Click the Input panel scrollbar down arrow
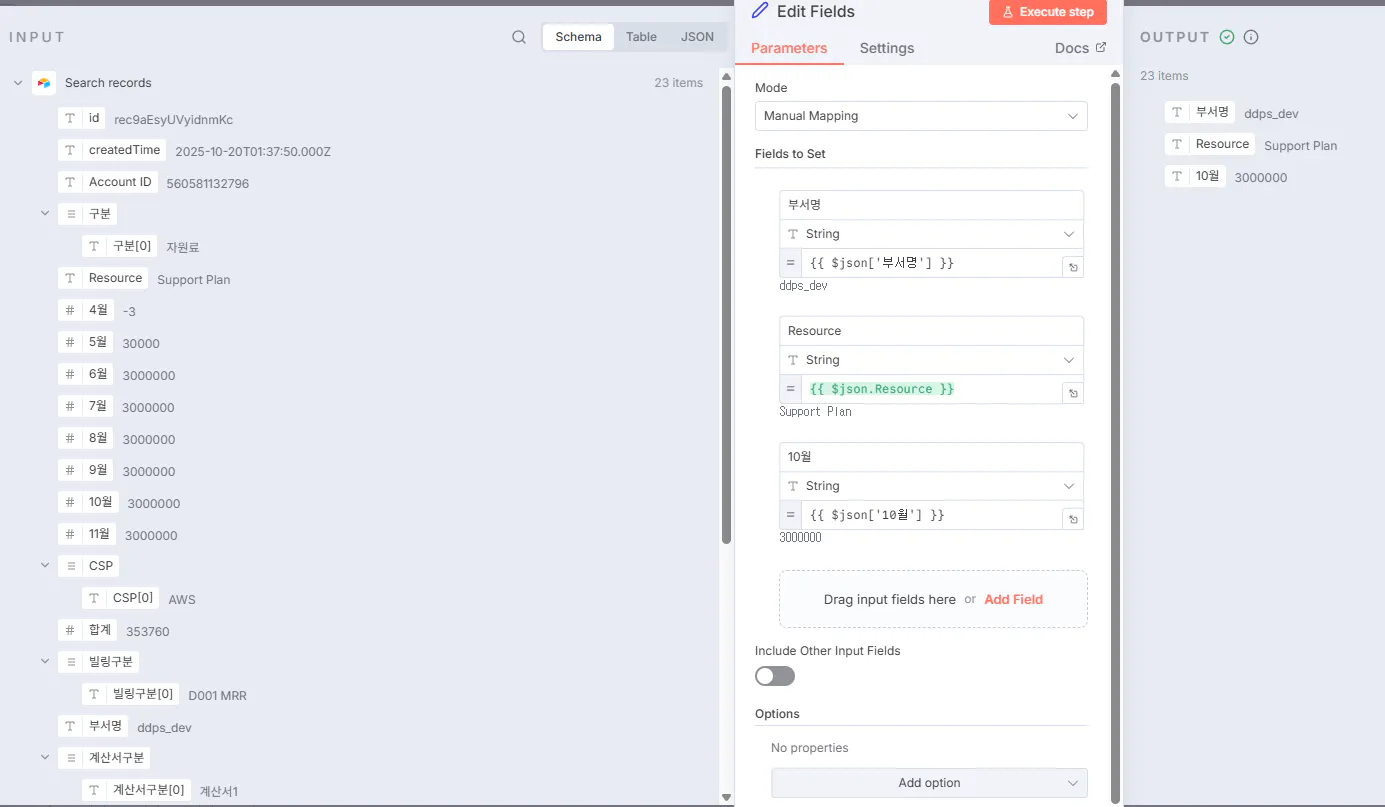1385x807 pixels. pyautogui.click(x=727, y=797)
